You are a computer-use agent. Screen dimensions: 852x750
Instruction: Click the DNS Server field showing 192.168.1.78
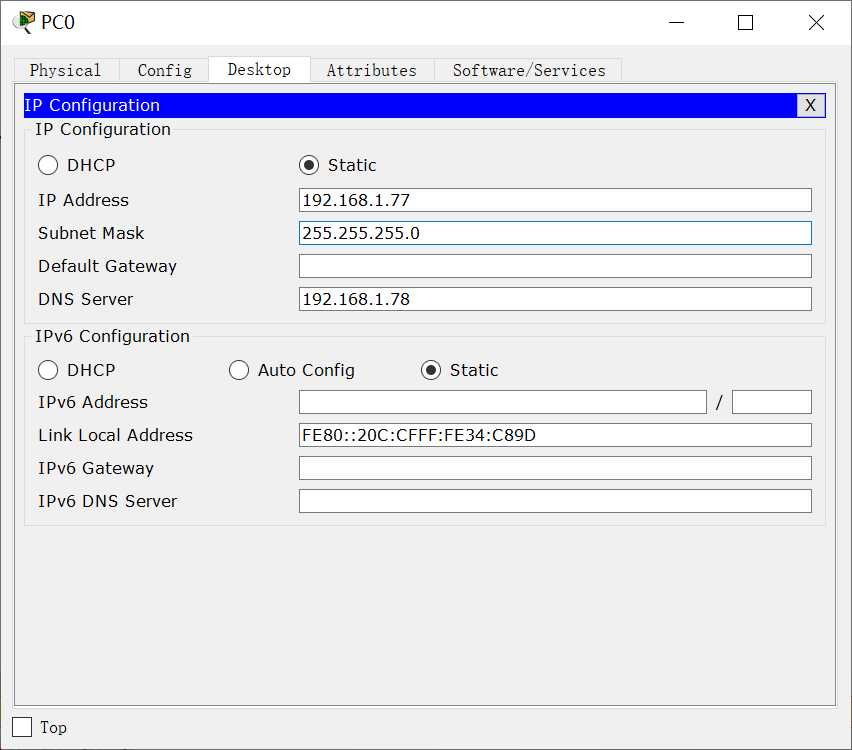(555, 299)
